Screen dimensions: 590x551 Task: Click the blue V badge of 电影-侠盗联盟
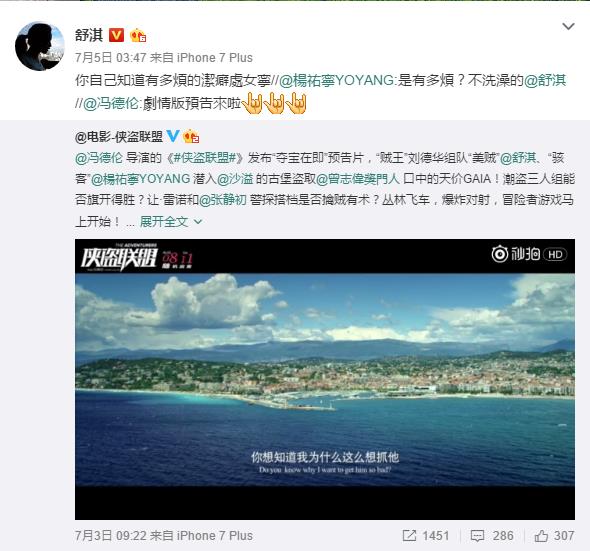point(173,136)
